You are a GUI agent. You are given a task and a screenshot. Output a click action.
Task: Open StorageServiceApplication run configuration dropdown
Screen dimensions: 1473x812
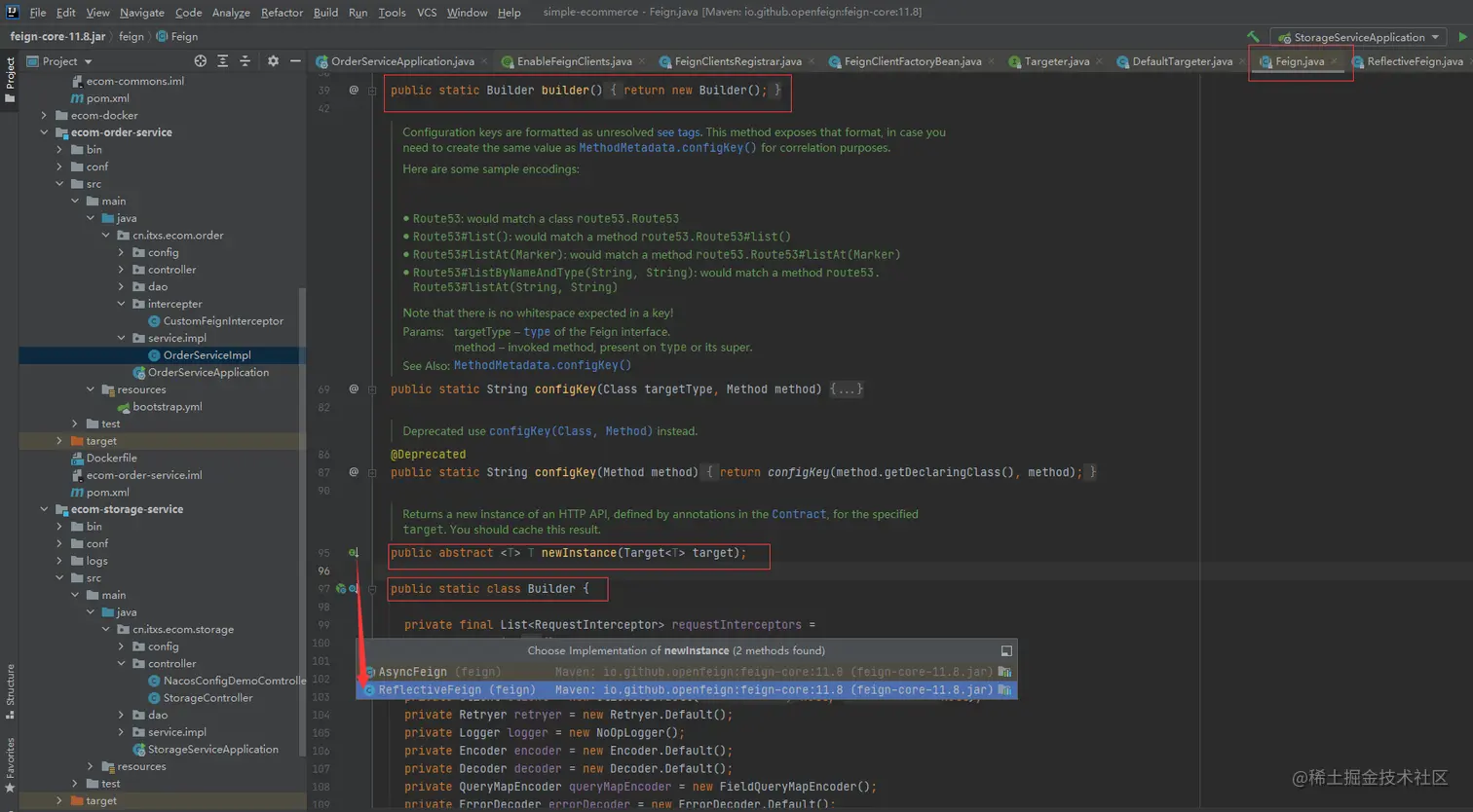click(x=1359, y=37)
